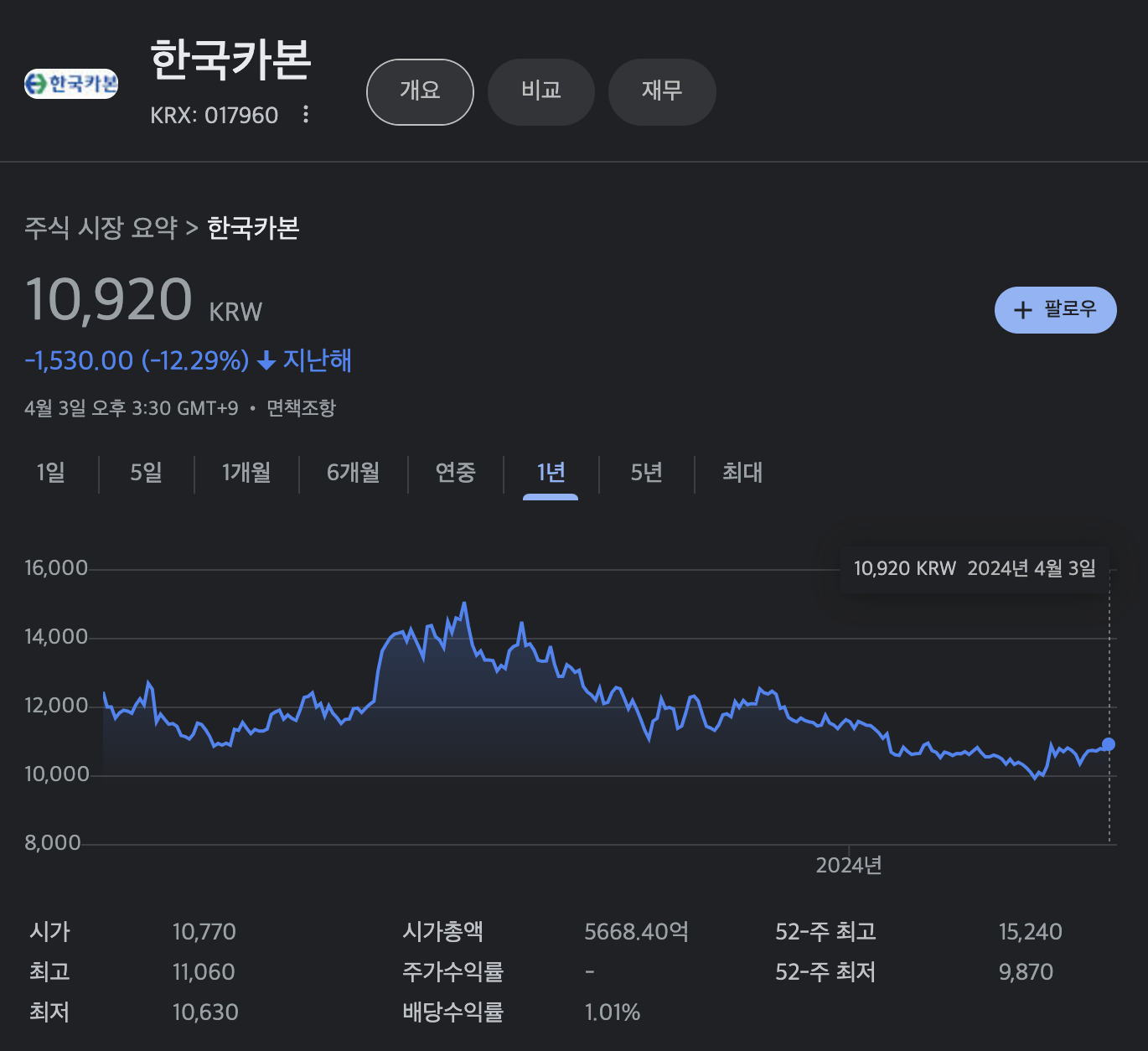Open the 재무 tab
This screenshot has width=1148, height=1051.
662,91
